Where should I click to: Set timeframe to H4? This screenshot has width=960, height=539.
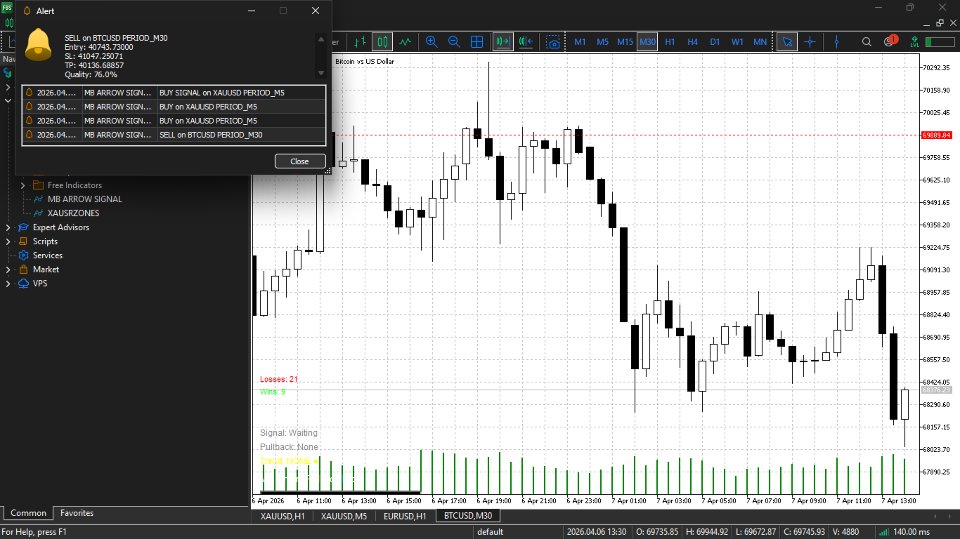pos(692,42)
